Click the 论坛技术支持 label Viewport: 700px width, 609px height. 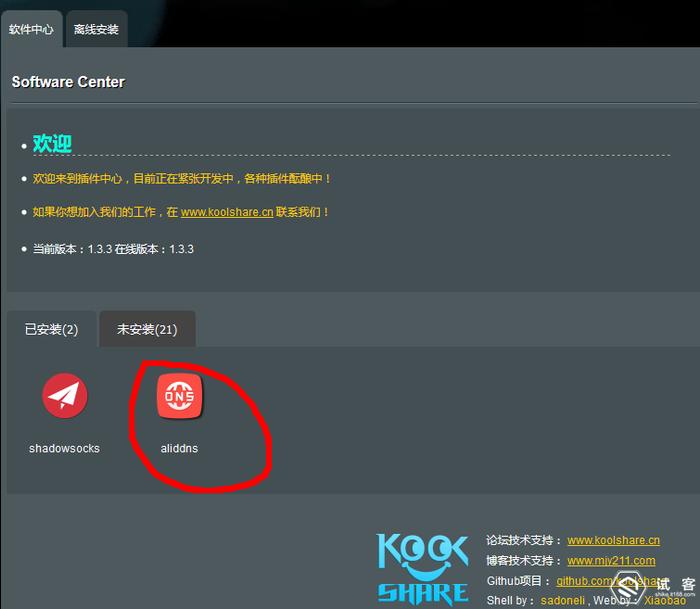tap(523, 540)
